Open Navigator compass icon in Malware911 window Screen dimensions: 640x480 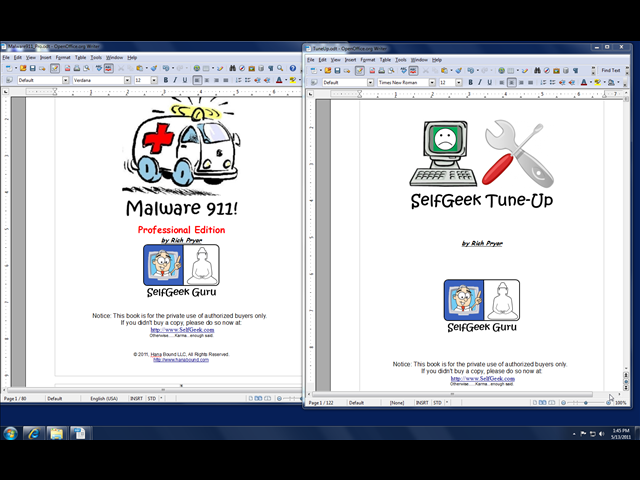242,69
